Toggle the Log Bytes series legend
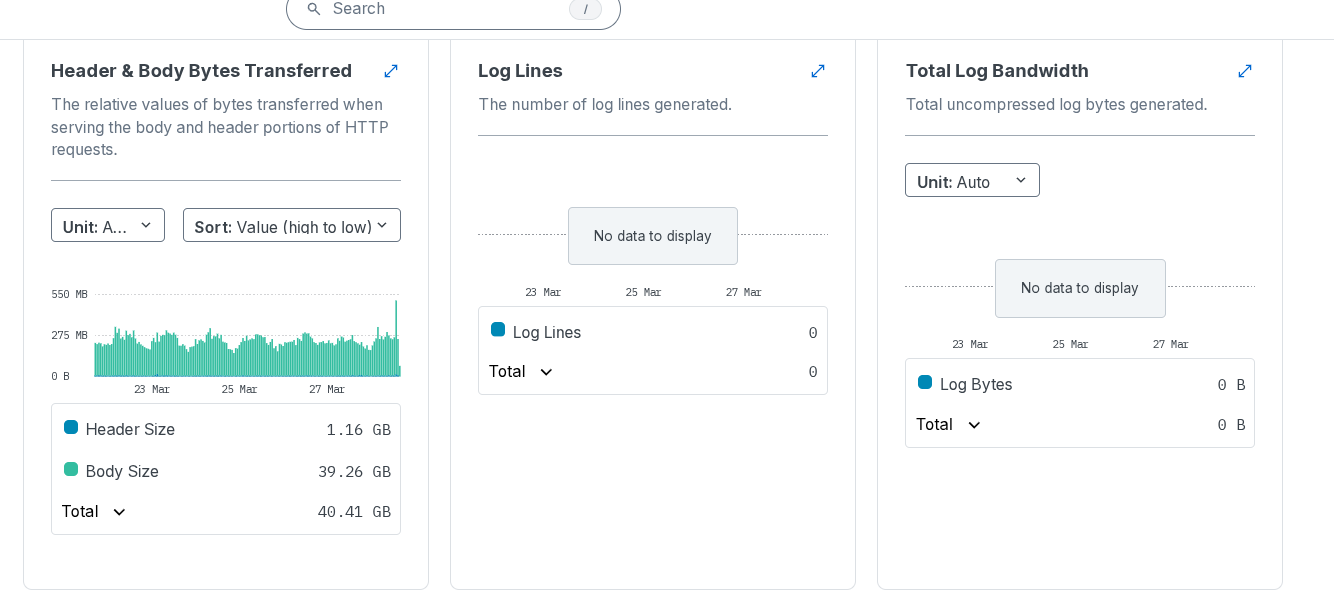The image size is (1334, 599). tap(975, 384)
